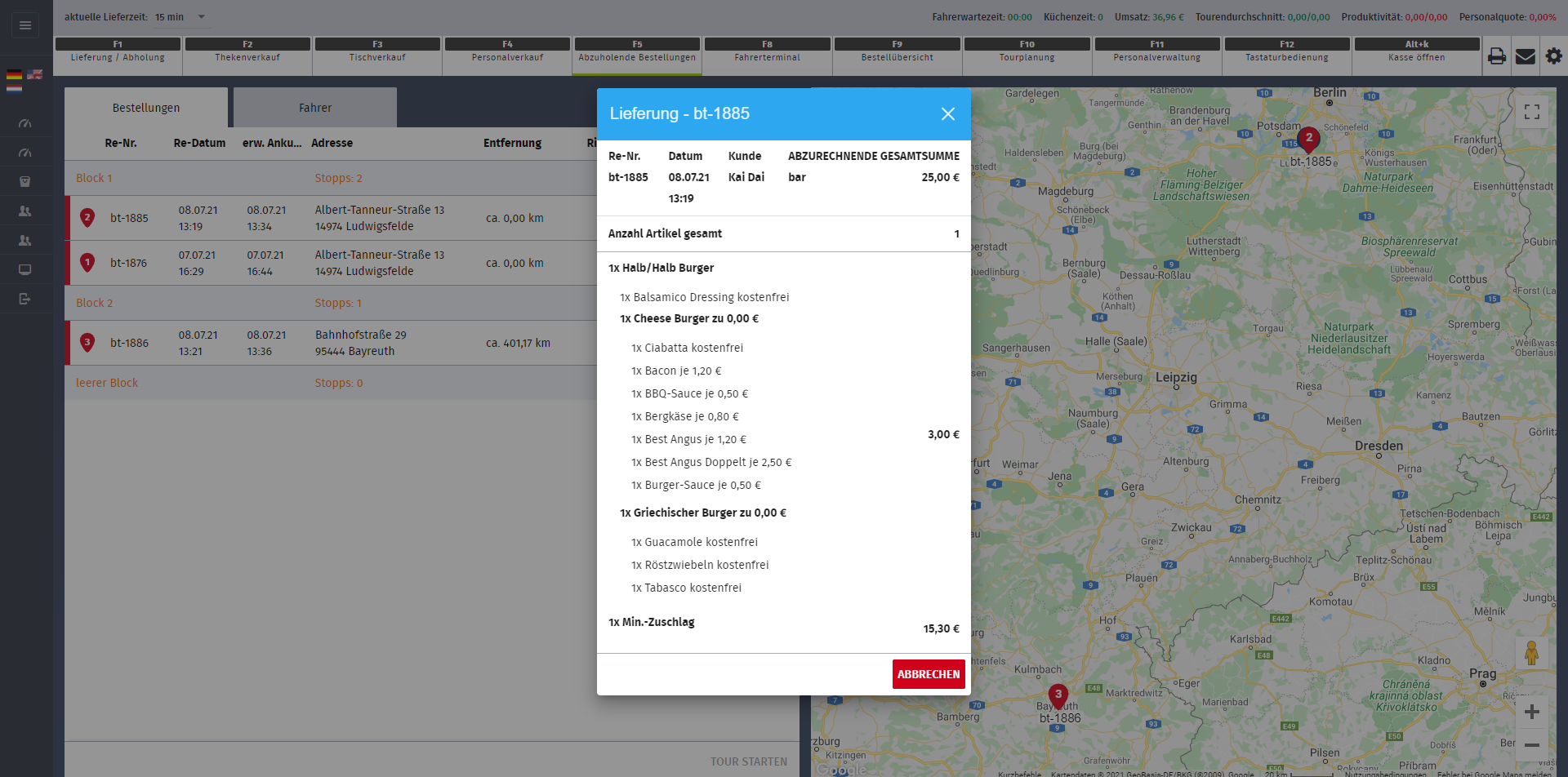Image resolution: width=1568 pixels, height=777 pixels.
Task: Click 'Anzahl Artikel gesamt' row
Action: pyautogui.click(x=784, y=233)
